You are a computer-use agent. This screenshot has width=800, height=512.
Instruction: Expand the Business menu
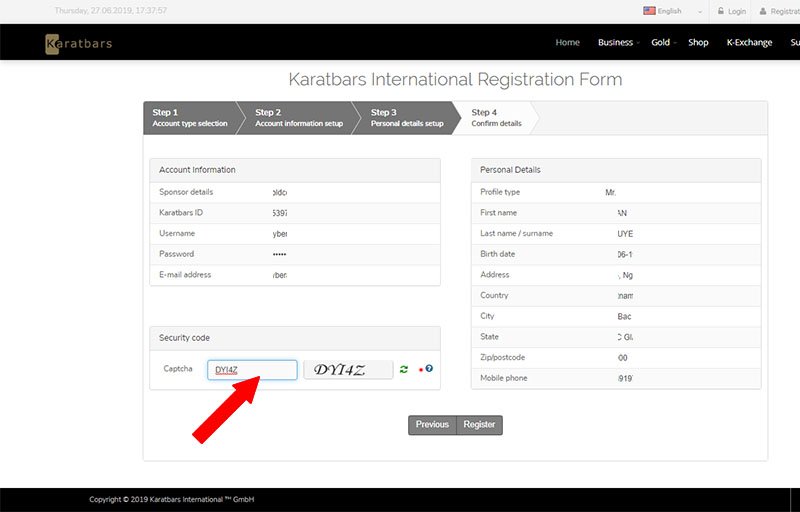pos(618,42)
